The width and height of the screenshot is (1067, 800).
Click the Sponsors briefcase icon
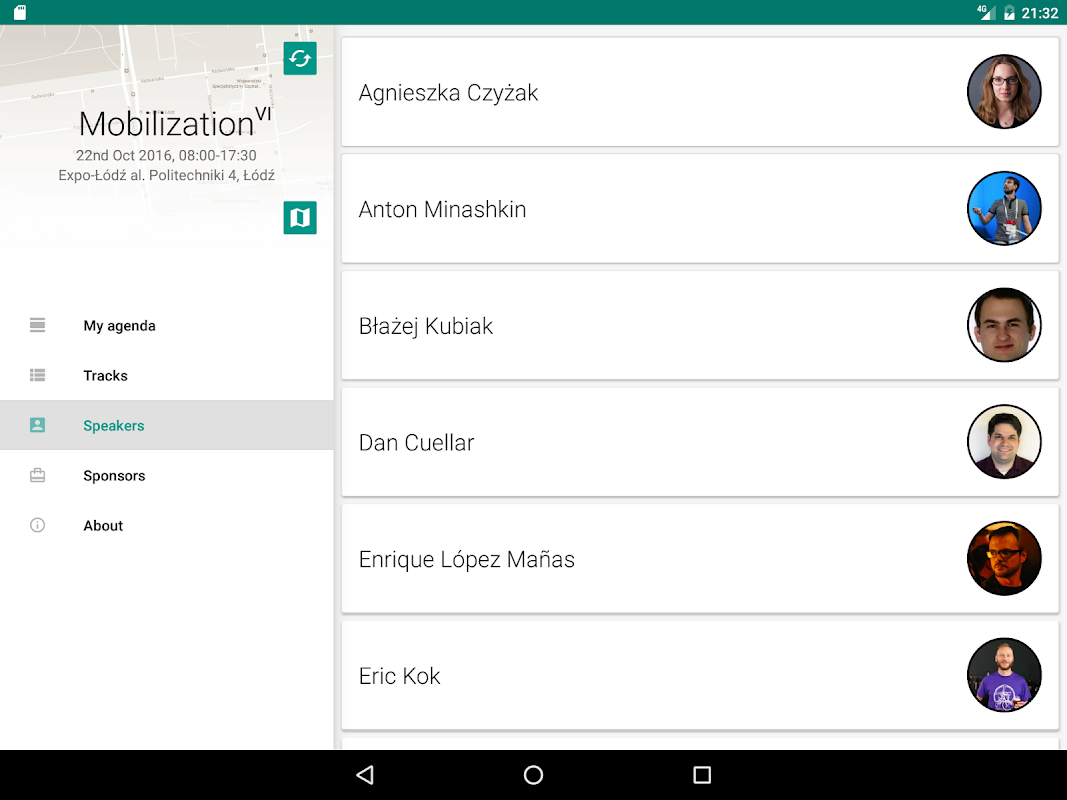click(38, 475)
